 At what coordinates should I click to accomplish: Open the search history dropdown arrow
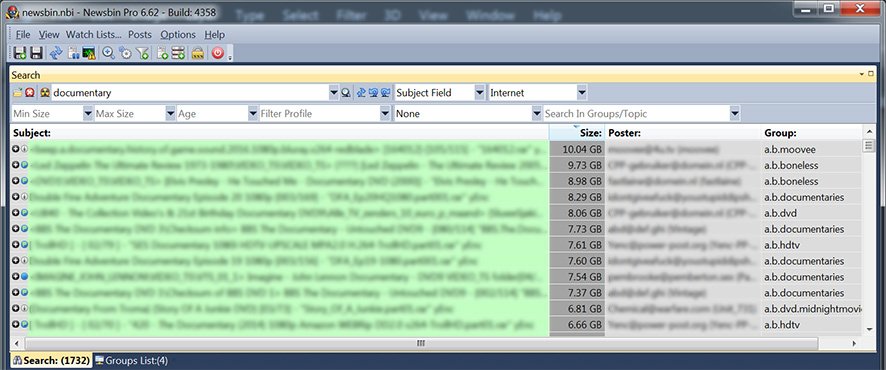pos(334,93)
